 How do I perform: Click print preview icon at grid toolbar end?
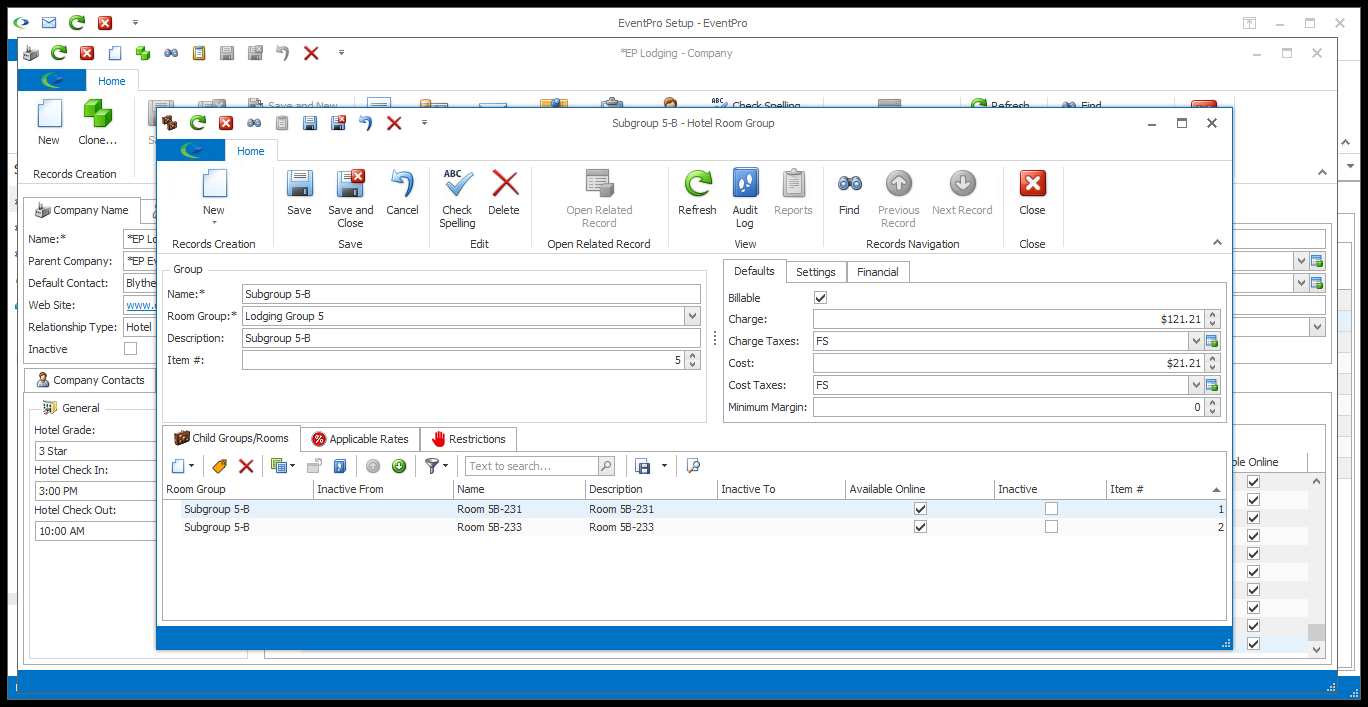point(693,466)
